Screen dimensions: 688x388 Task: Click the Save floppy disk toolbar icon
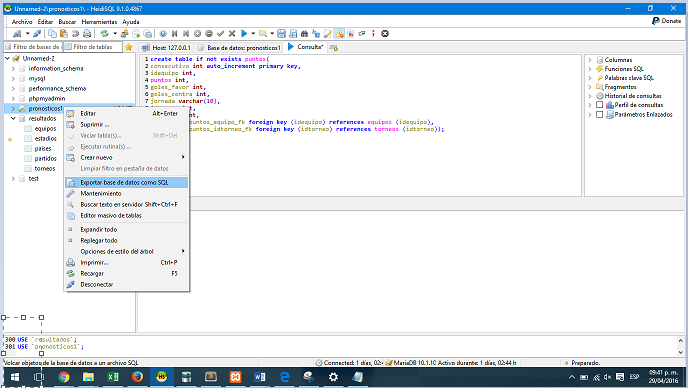click(x=282, y=34)
